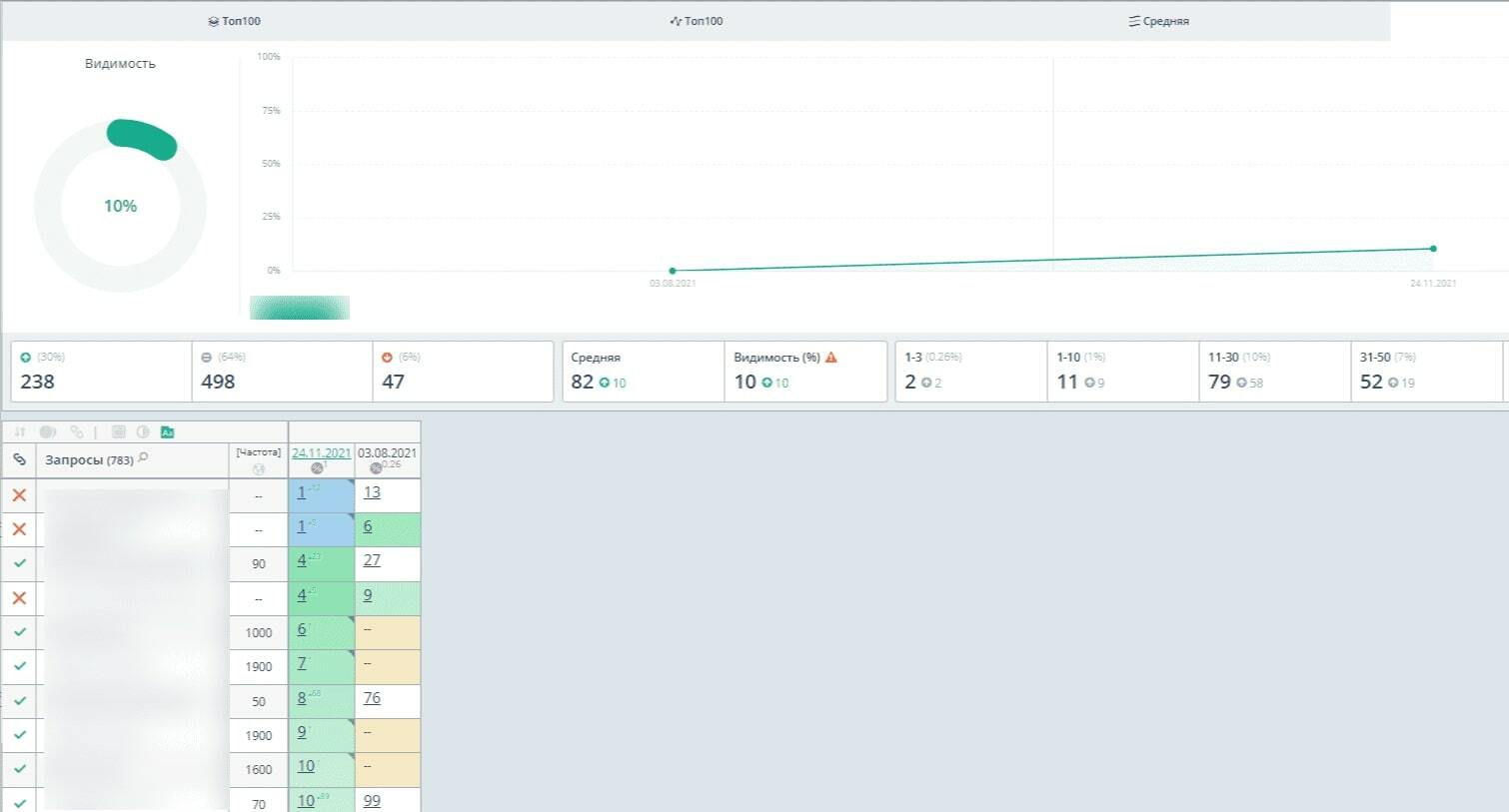1509x812 pixels.
Task: Click the Средняя 82 stat card
Action: point(644,372)
